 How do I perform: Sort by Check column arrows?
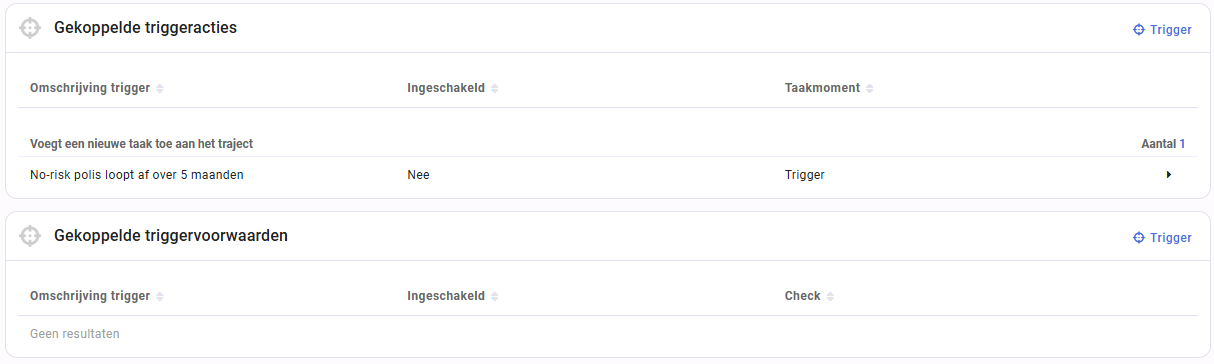(x=830, y=296)
